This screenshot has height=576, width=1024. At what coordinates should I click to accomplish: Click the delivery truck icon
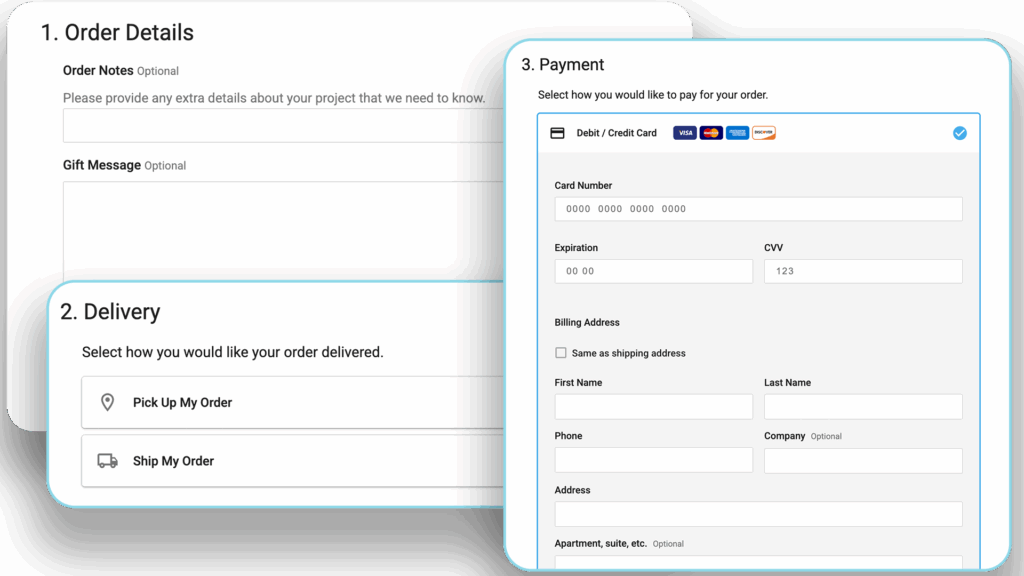tap(107, 461)
